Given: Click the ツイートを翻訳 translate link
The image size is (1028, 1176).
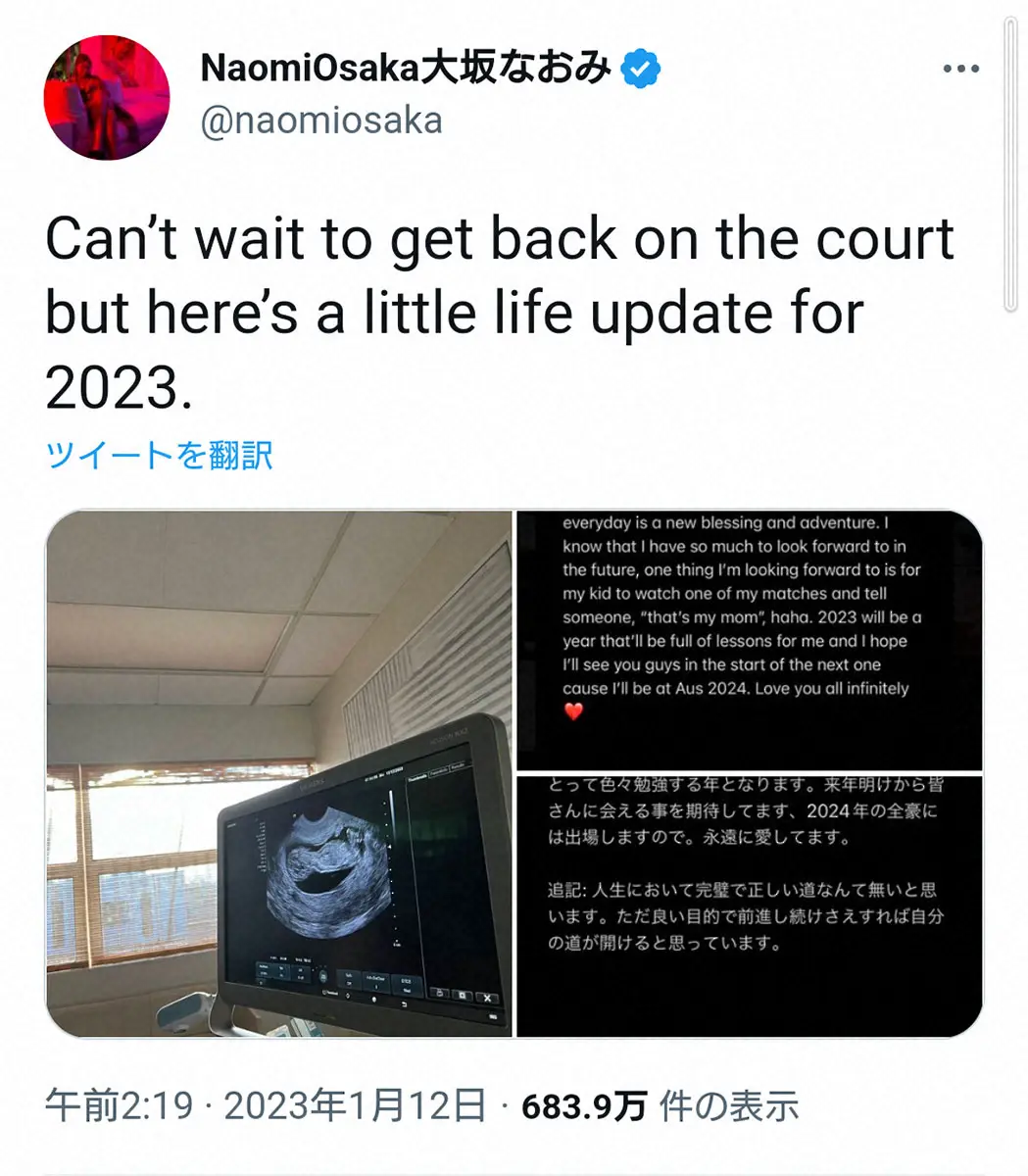Looking at the screenshot, I should coord(159,455).
